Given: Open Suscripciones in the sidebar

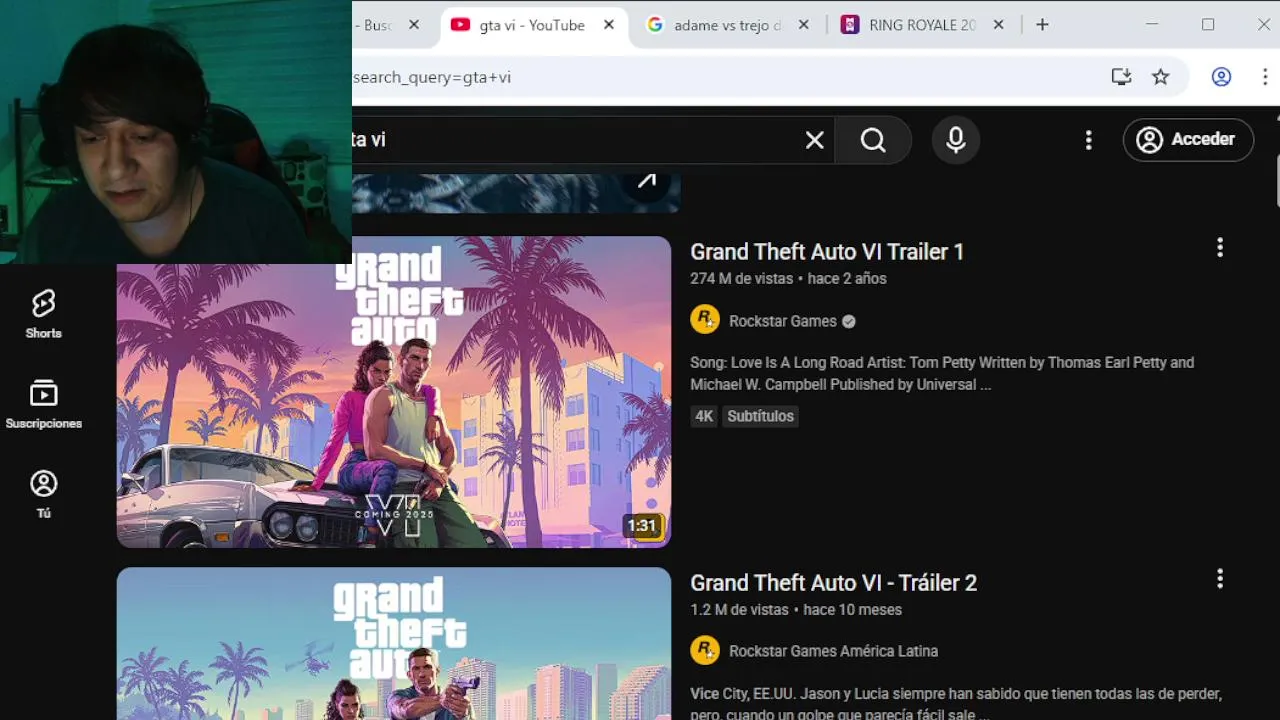Looking at the screenshot, I should coord(43,404).
